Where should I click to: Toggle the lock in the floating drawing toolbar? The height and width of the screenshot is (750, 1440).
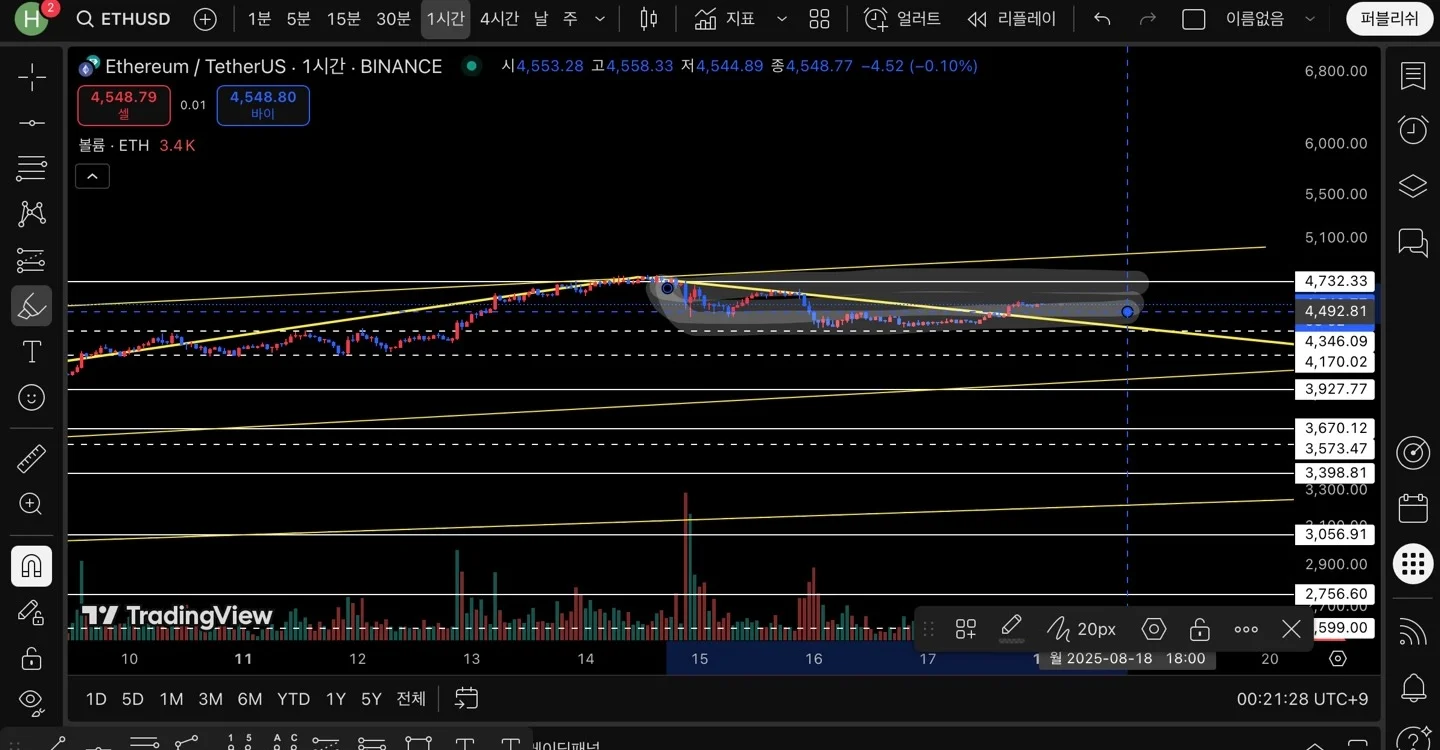click(x=1199, y=629)
